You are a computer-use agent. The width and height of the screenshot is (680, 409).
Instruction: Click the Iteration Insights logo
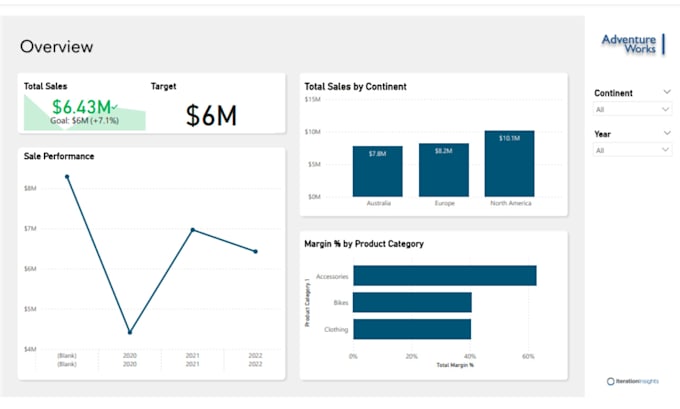(633, 381)
